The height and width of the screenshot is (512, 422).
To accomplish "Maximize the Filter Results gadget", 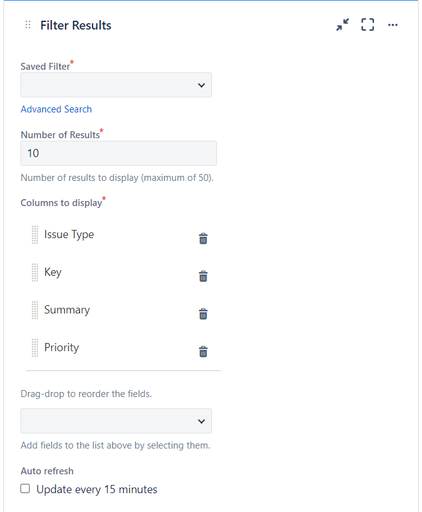I will tap(367, 25).
